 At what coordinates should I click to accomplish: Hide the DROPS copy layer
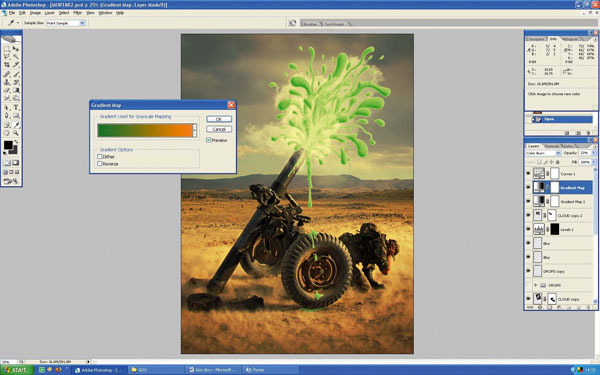pyautogui.click(x=528, y=271)
